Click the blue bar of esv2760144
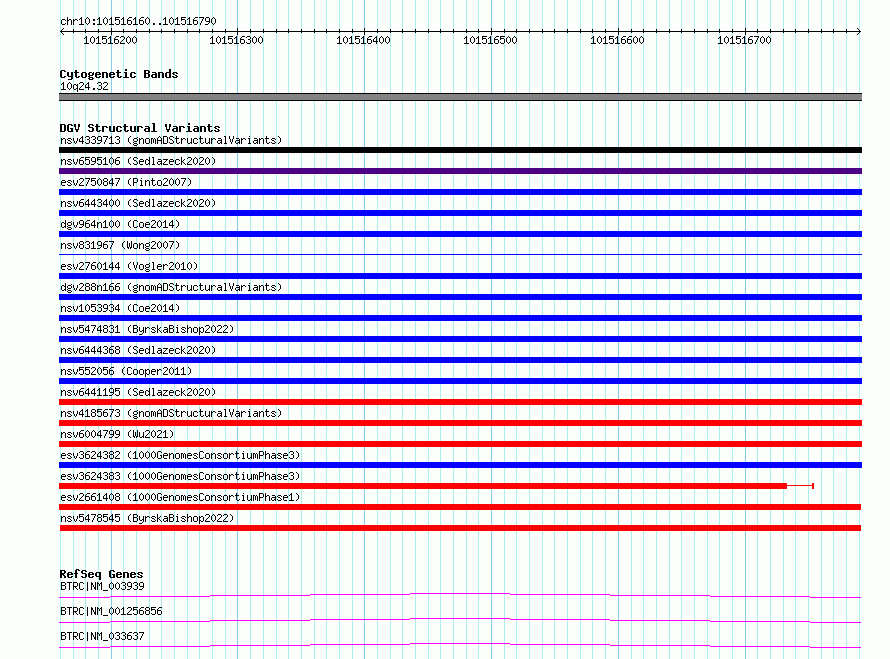890x659 pixels. point(460,276)
